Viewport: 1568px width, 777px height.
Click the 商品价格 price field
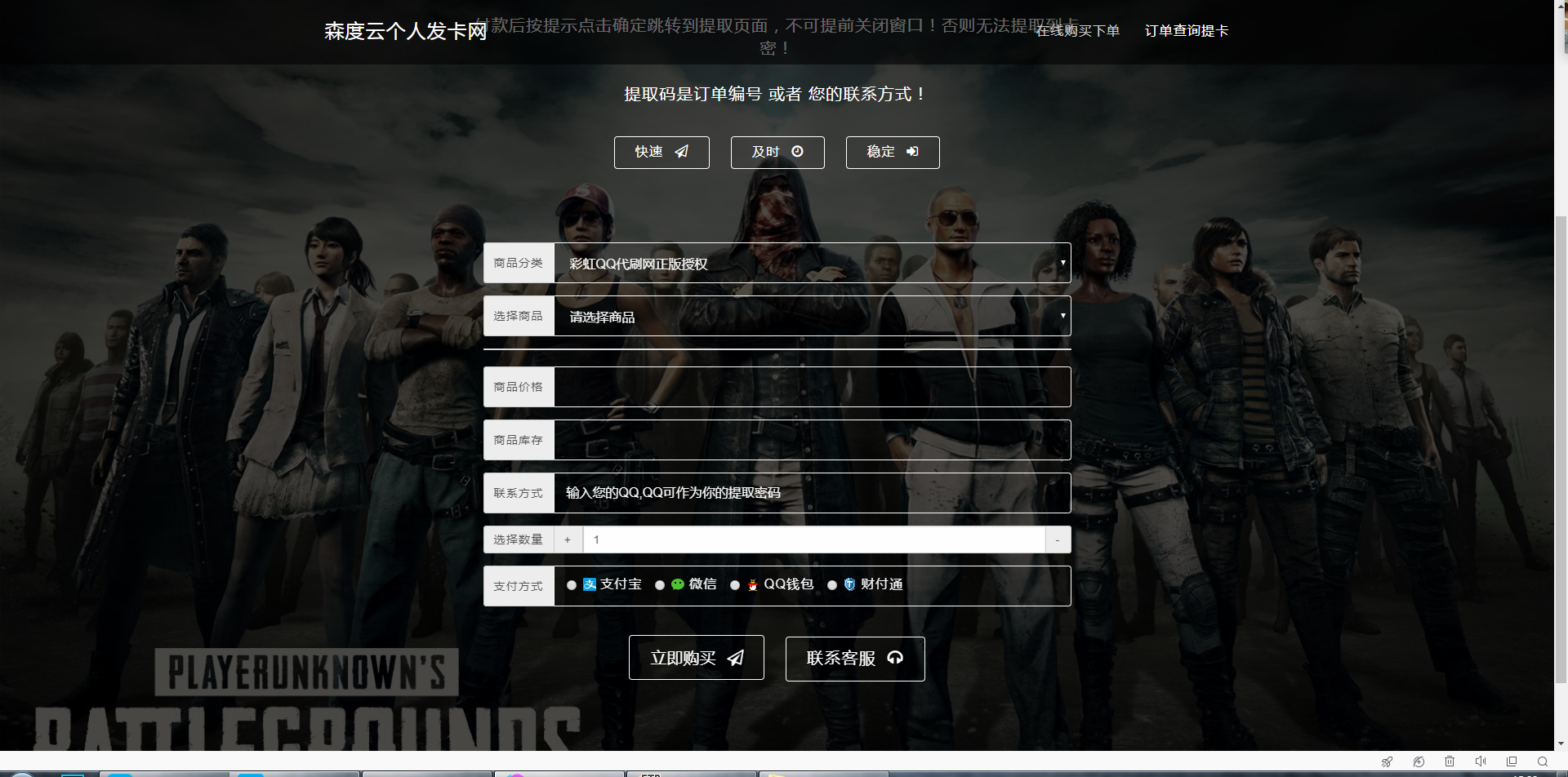(x=812, y=387)
